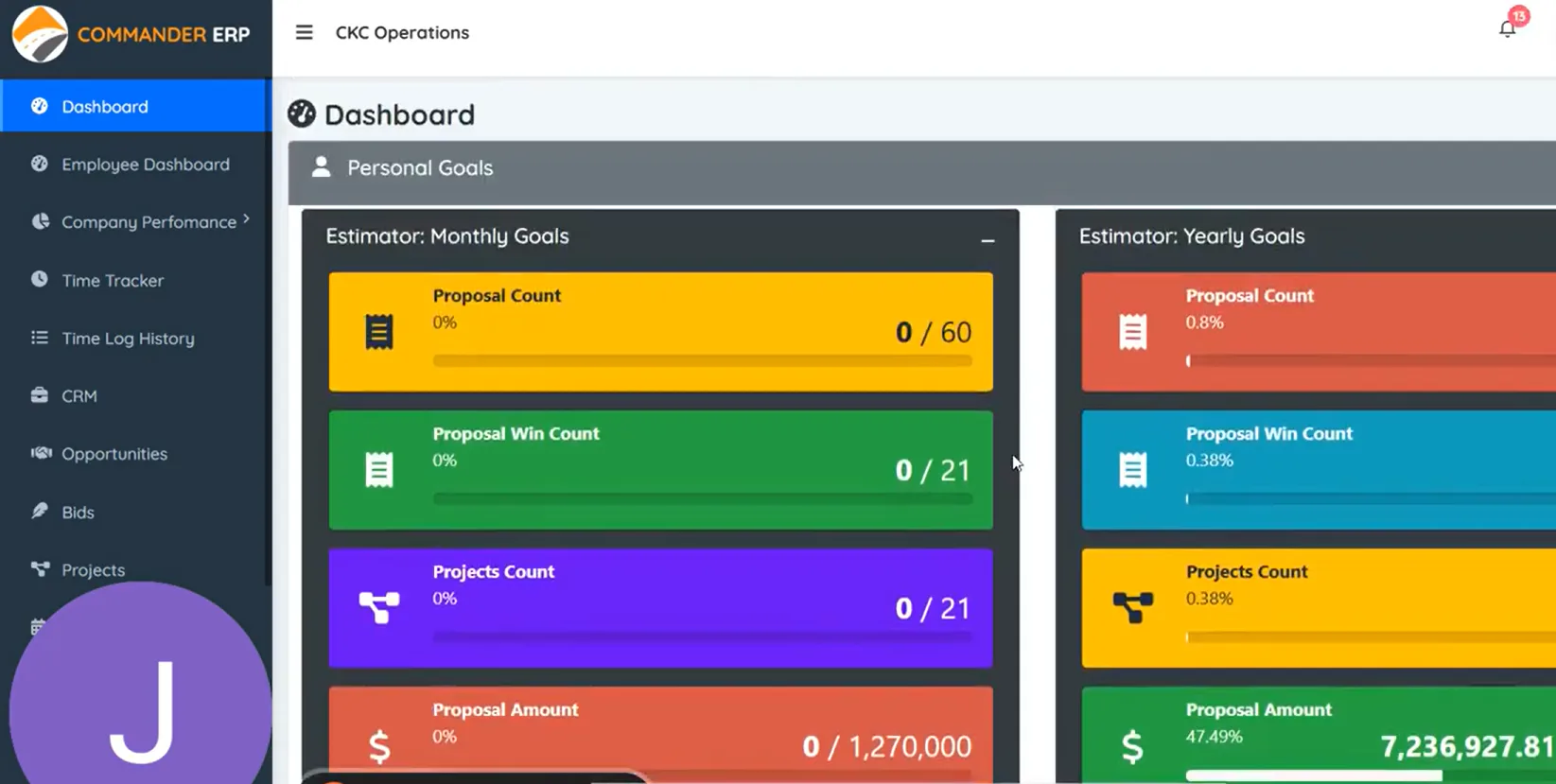Image resolution: width=1556 pixels, height=784 pixels.
Task: Click the yearly Projects Count diagram icon
Action: [1132, 607]
